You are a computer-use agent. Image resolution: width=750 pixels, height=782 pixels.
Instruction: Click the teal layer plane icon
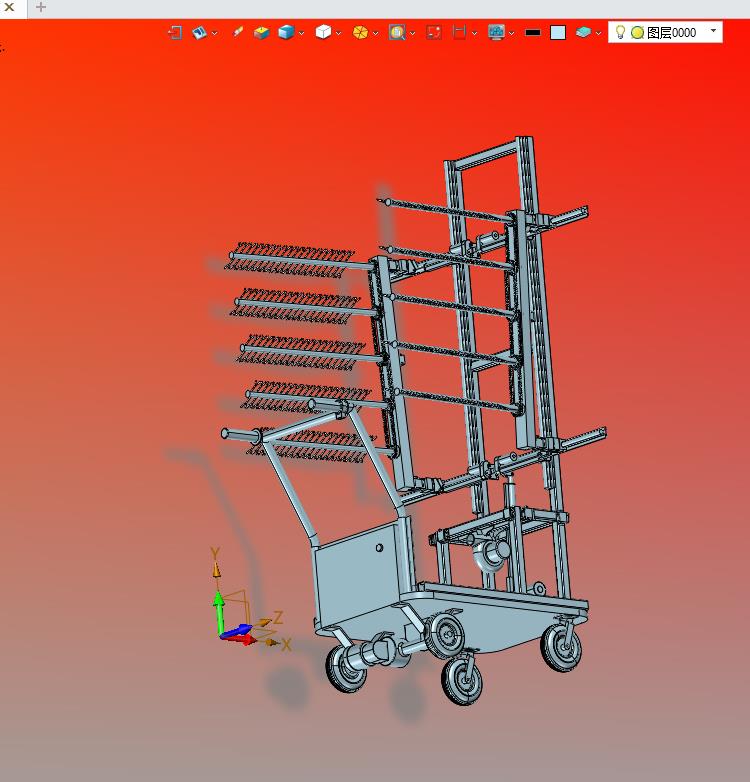pos(583,32)
